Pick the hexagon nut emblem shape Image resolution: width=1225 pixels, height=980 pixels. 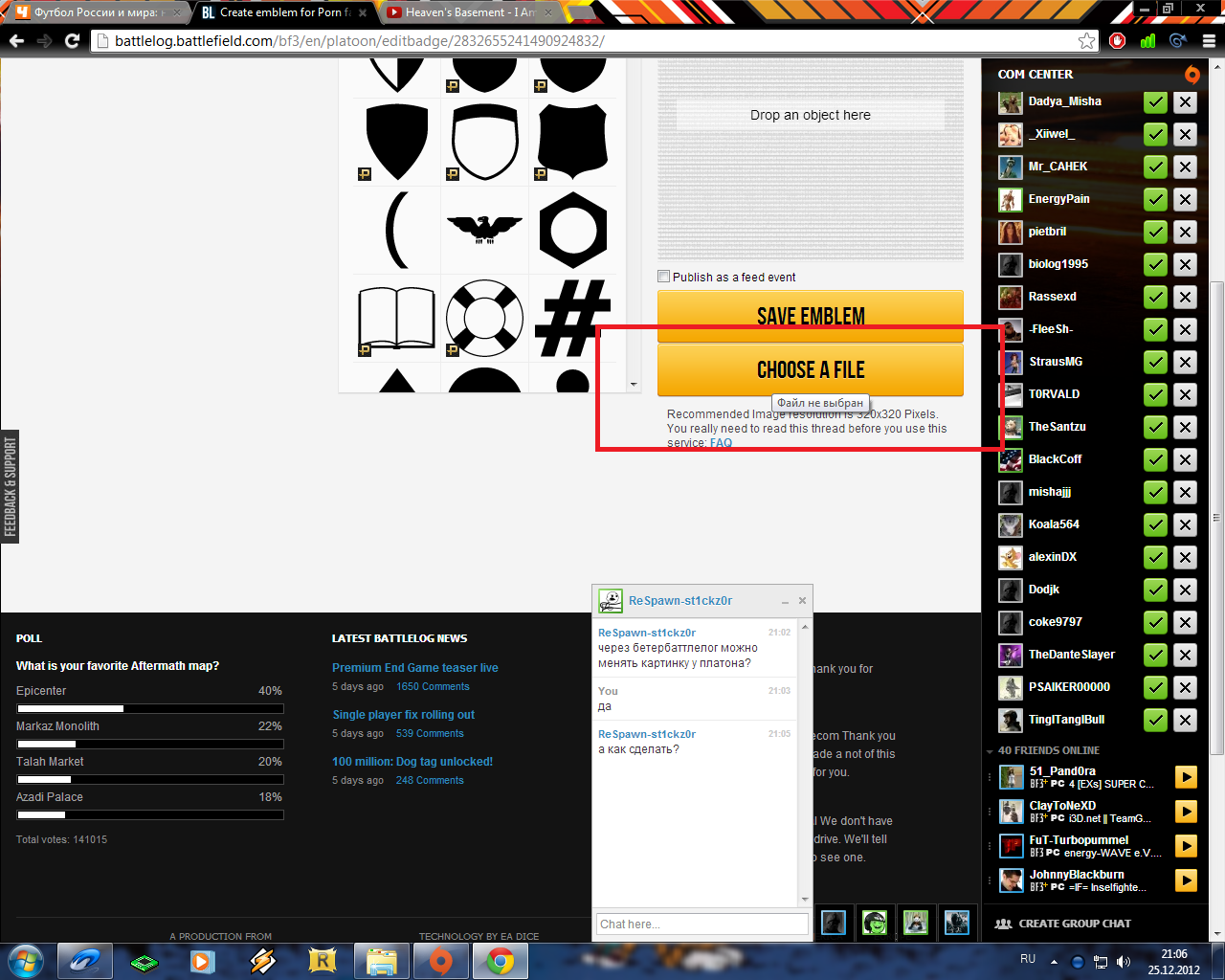572,230
